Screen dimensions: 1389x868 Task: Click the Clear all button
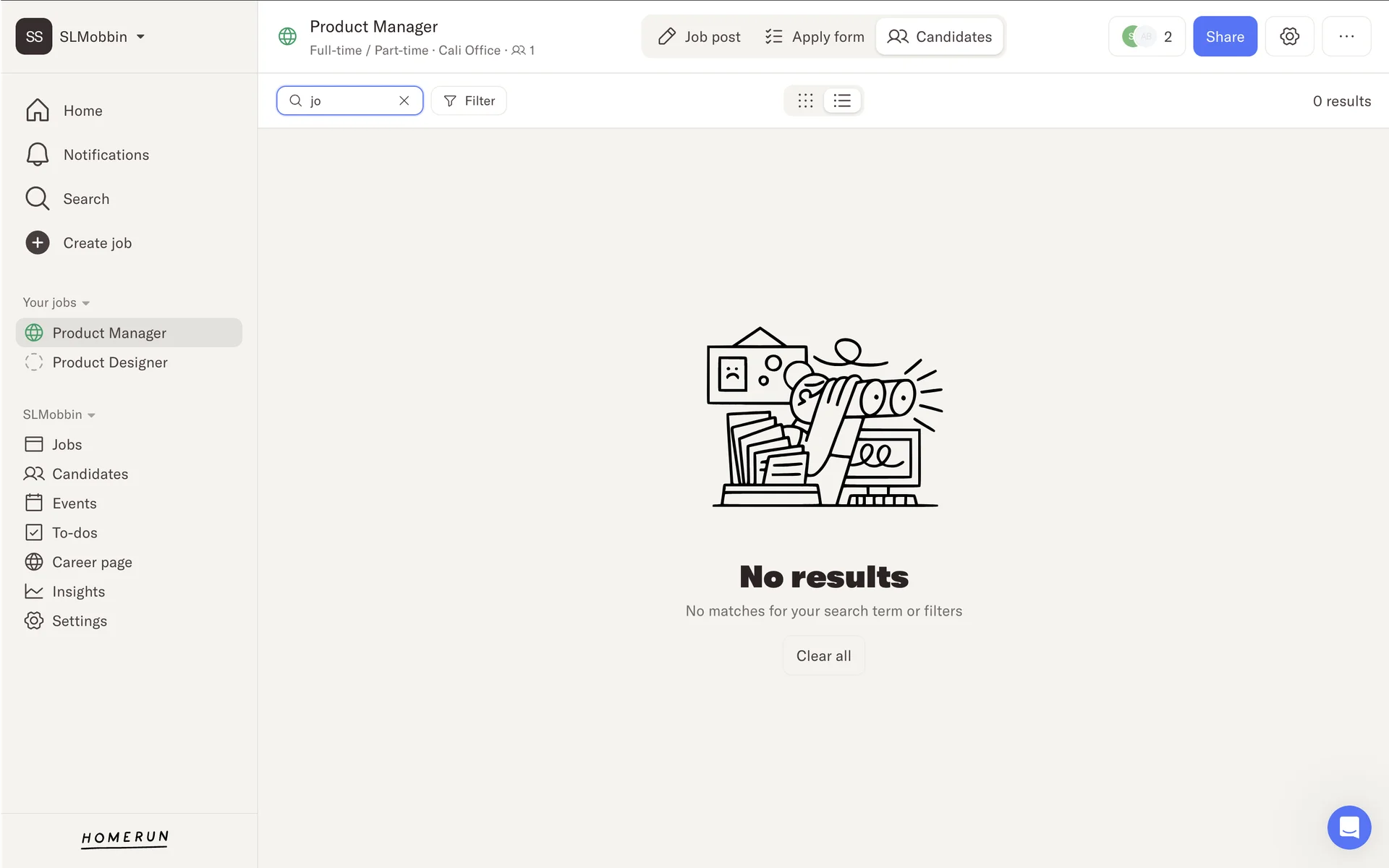(x=823, y=656)
